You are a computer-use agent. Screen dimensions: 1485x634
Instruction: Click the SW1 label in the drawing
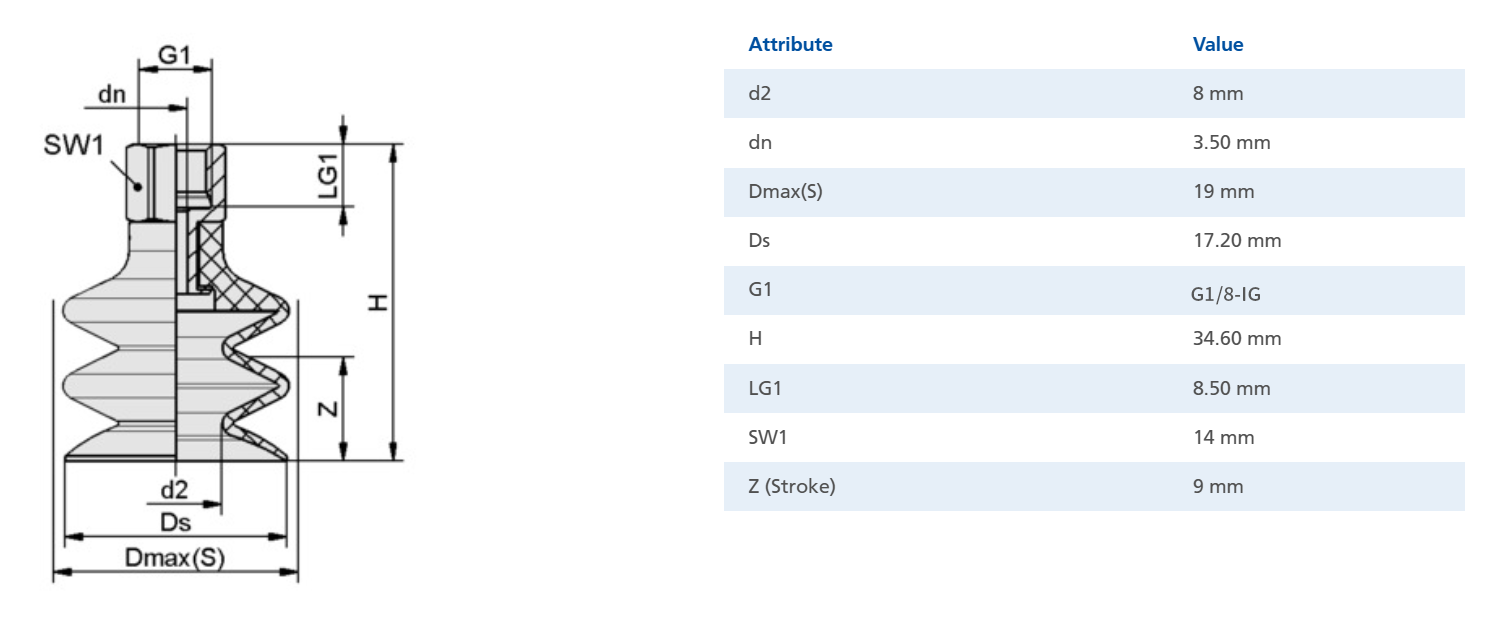[x=73, y=146]
